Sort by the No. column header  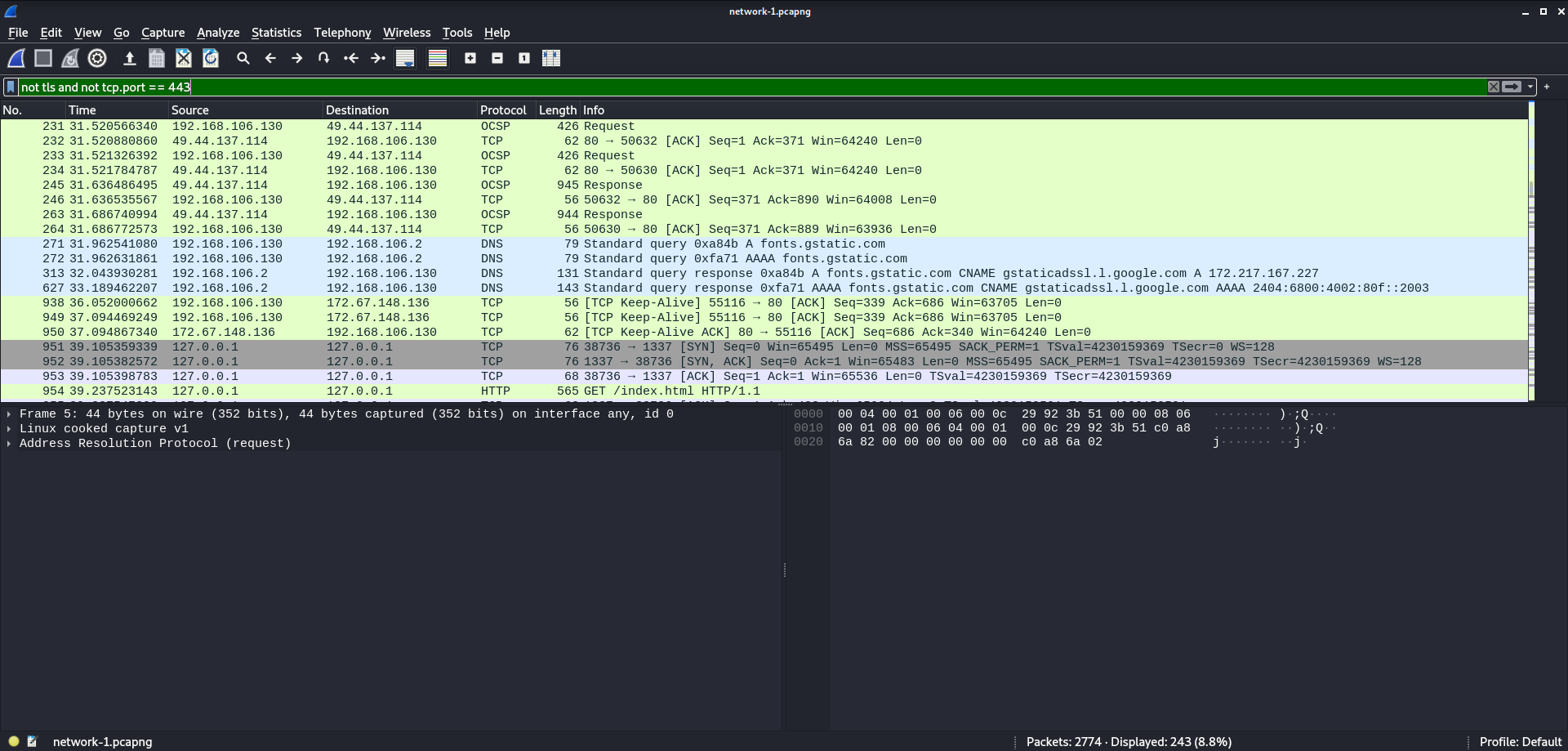point(33,110)
